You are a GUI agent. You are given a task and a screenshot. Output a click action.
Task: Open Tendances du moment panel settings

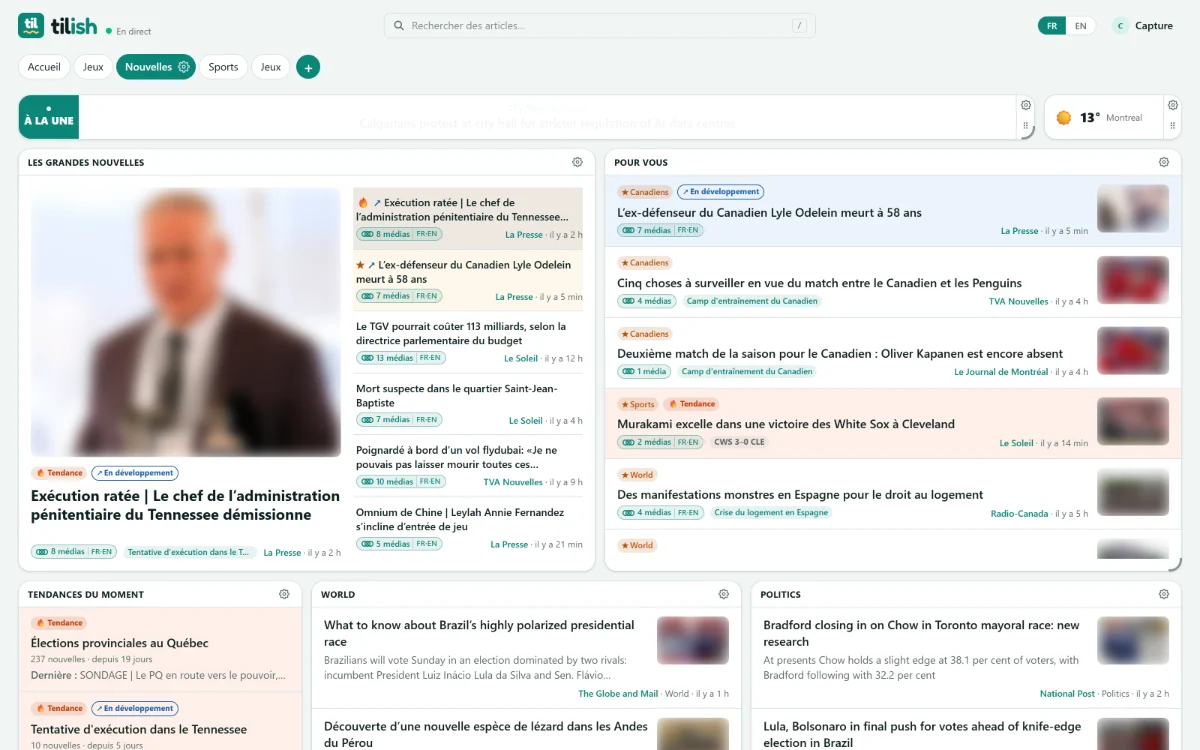[284, 594]
